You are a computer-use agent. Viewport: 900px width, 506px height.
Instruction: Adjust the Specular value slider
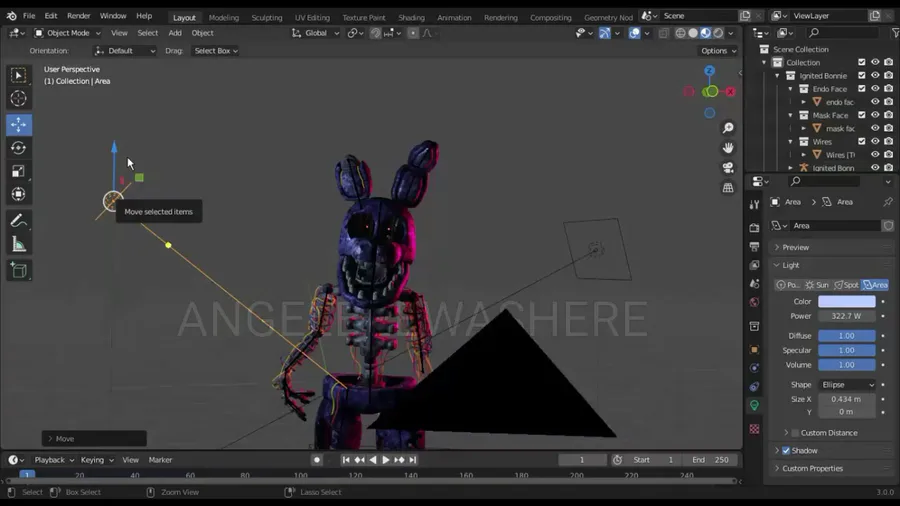(847, 351)
